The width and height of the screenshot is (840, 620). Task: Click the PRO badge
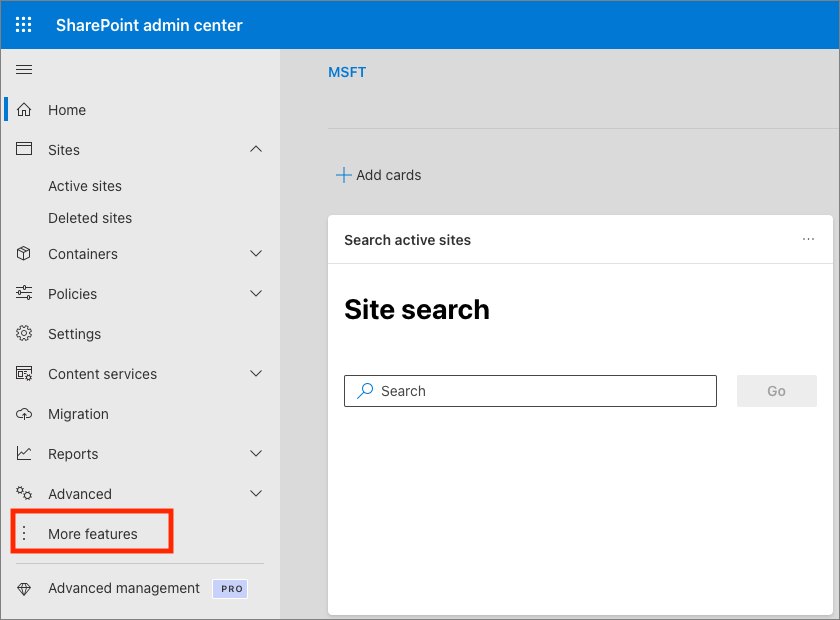[x=230, y=588]
